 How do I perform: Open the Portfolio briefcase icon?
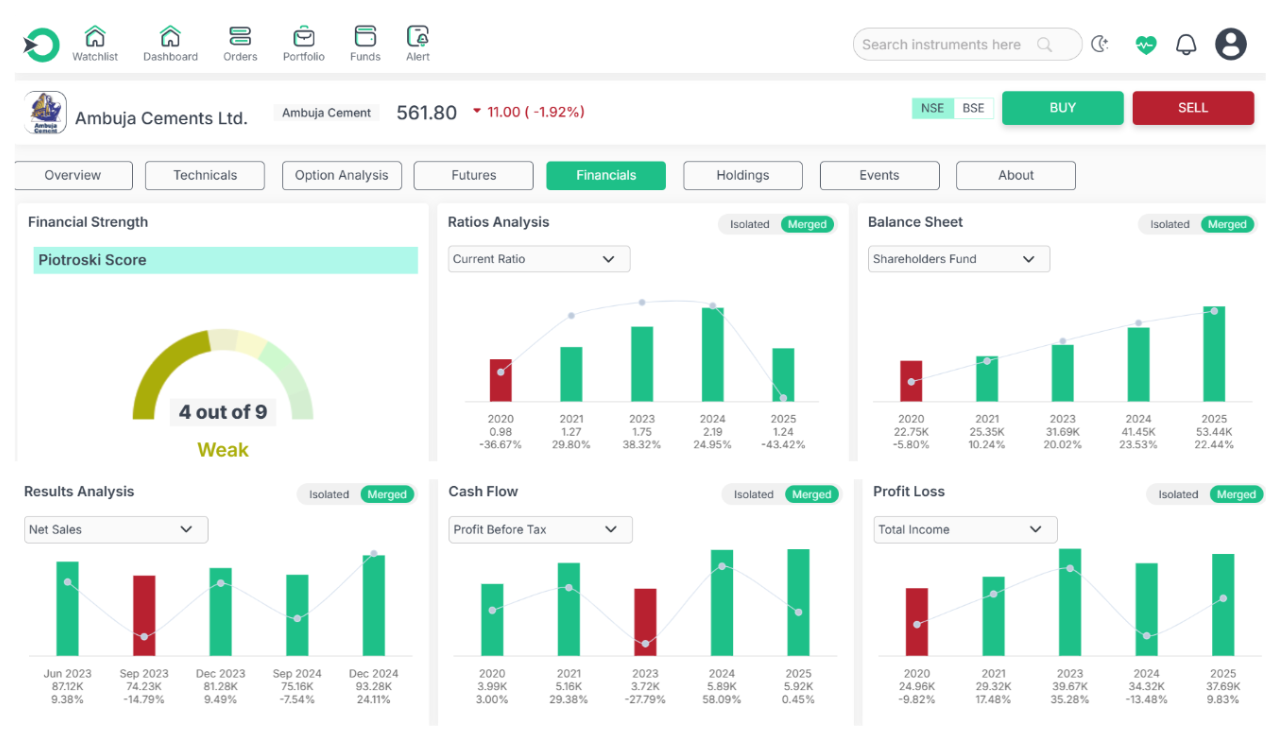click(303, 37)
